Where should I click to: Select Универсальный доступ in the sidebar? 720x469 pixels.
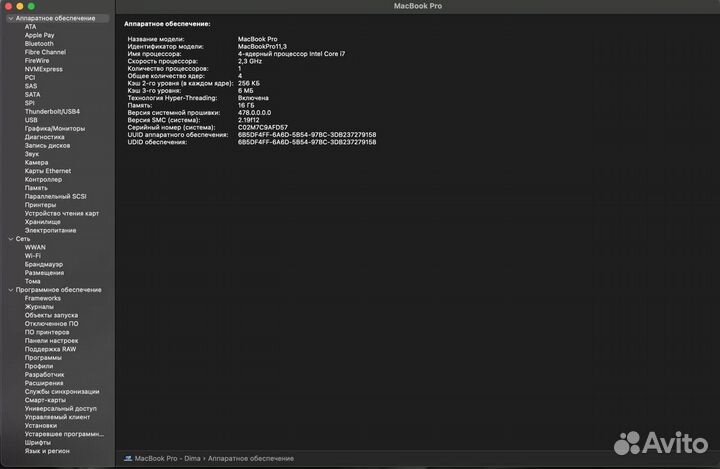point(61,409)
